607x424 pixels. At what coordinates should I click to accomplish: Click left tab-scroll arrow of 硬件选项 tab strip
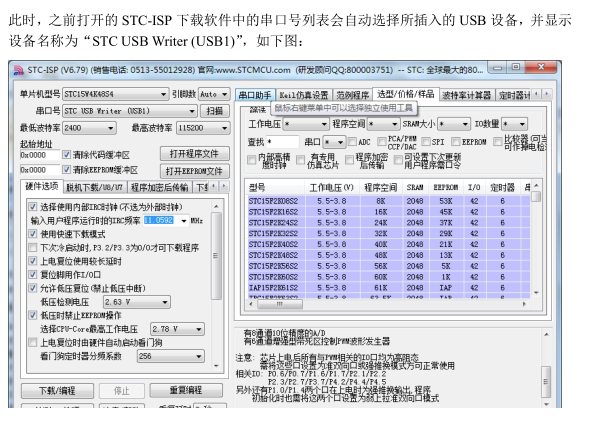tap(213, 186)
